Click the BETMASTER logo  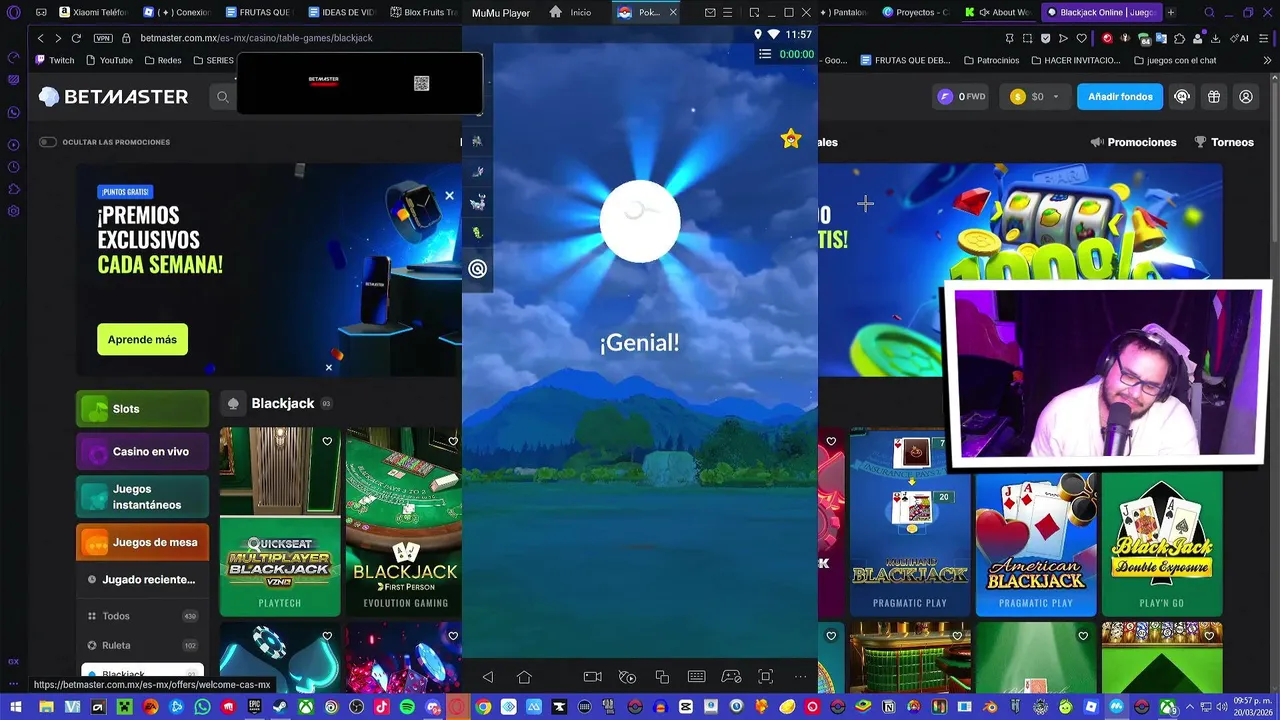pyautogui.click(x=113, y=97)
